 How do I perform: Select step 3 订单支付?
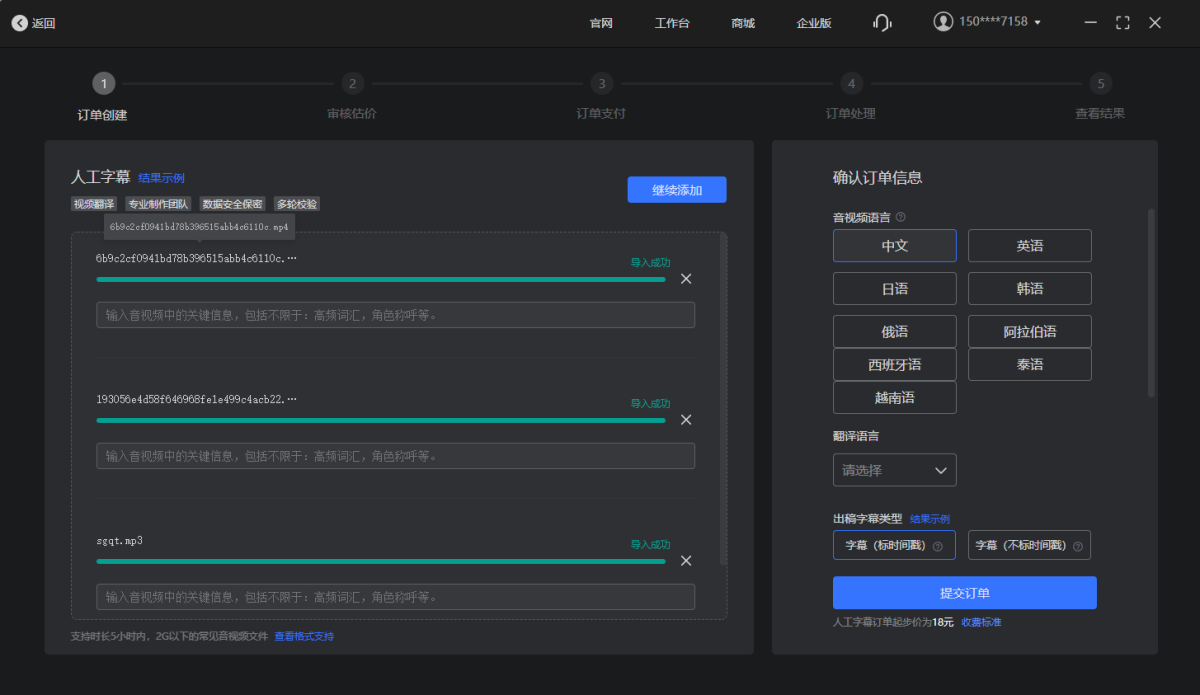601,97
